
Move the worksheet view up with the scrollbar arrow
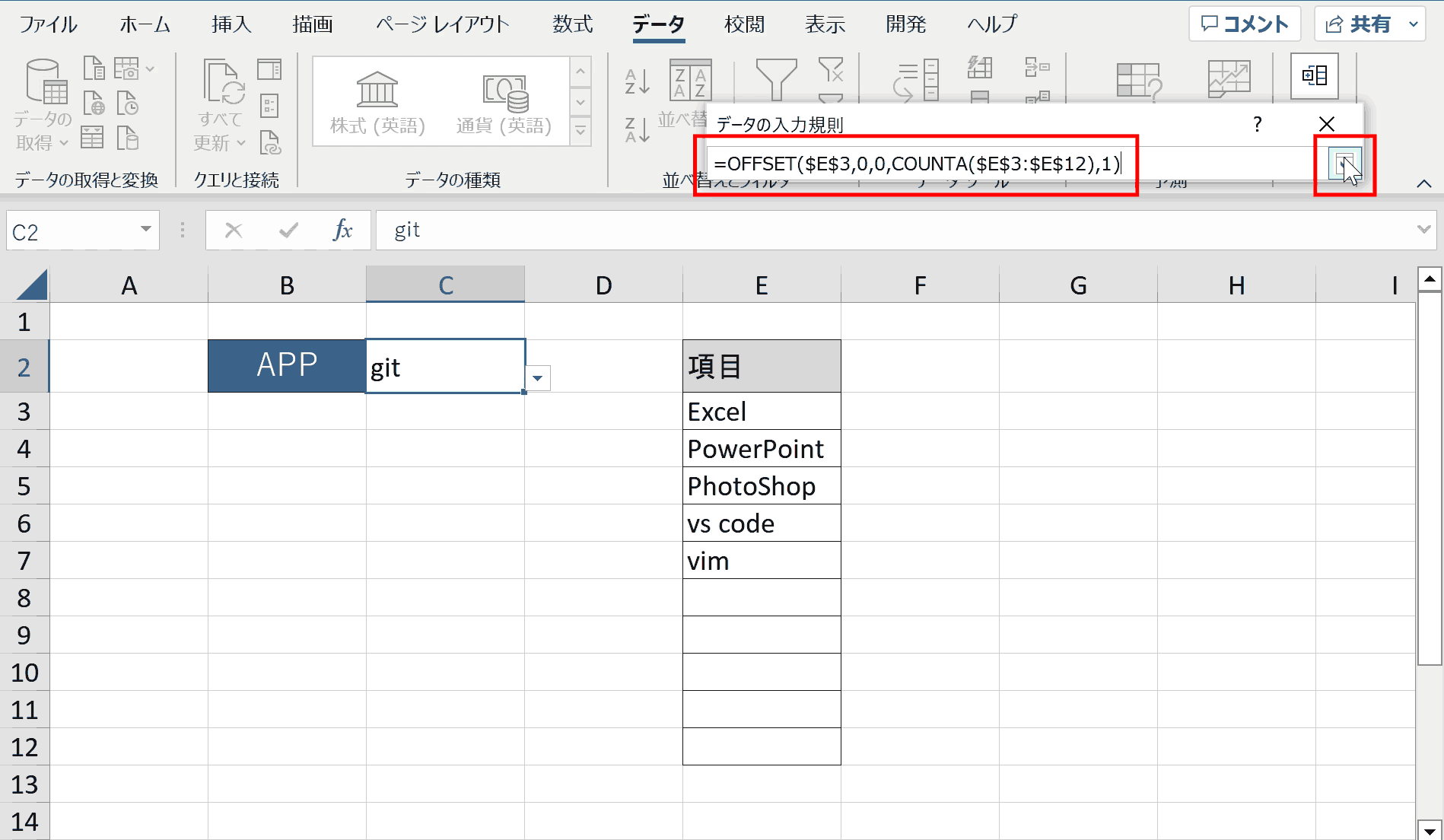1430,279
